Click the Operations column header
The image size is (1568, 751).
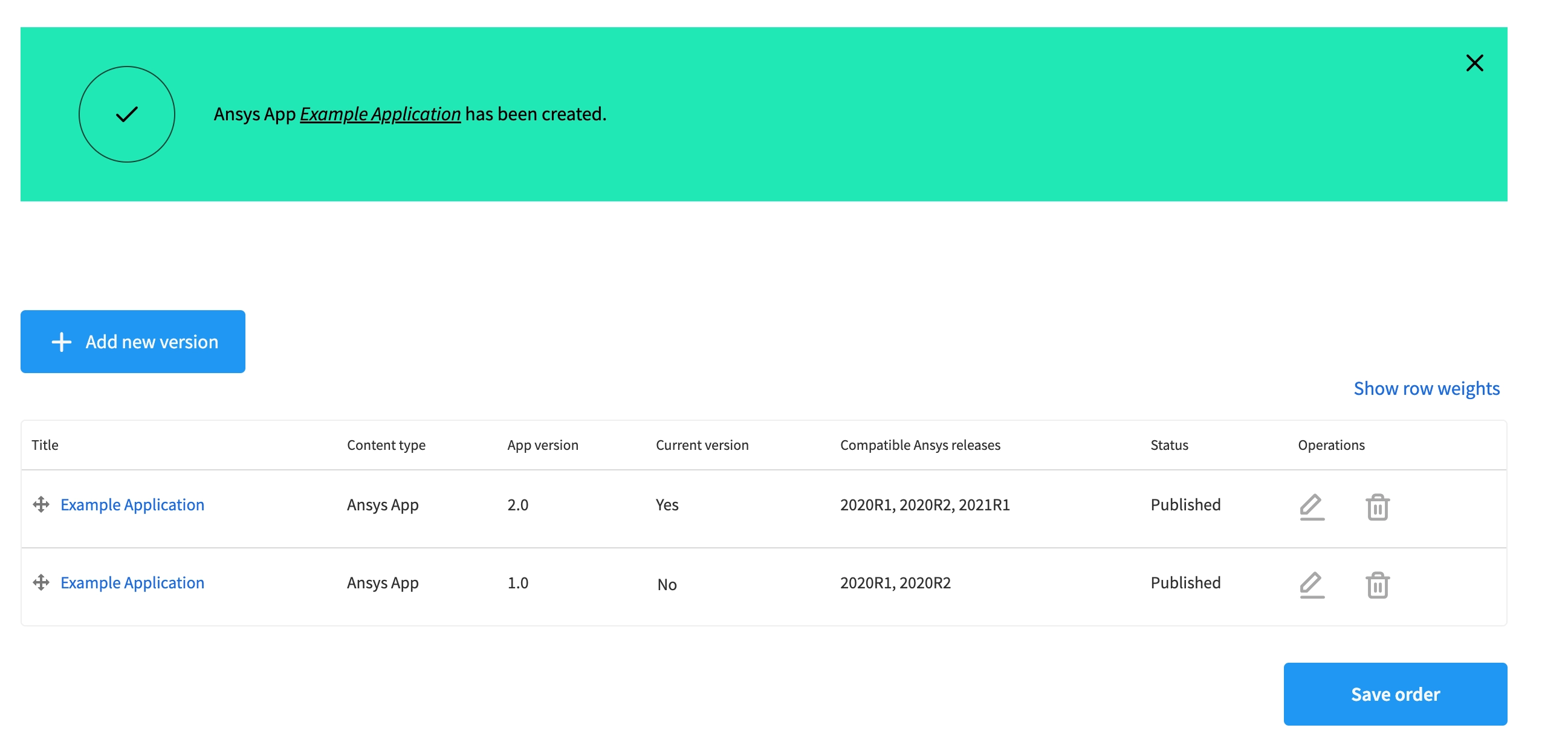pyautogui.click(x=1331, y=445)
